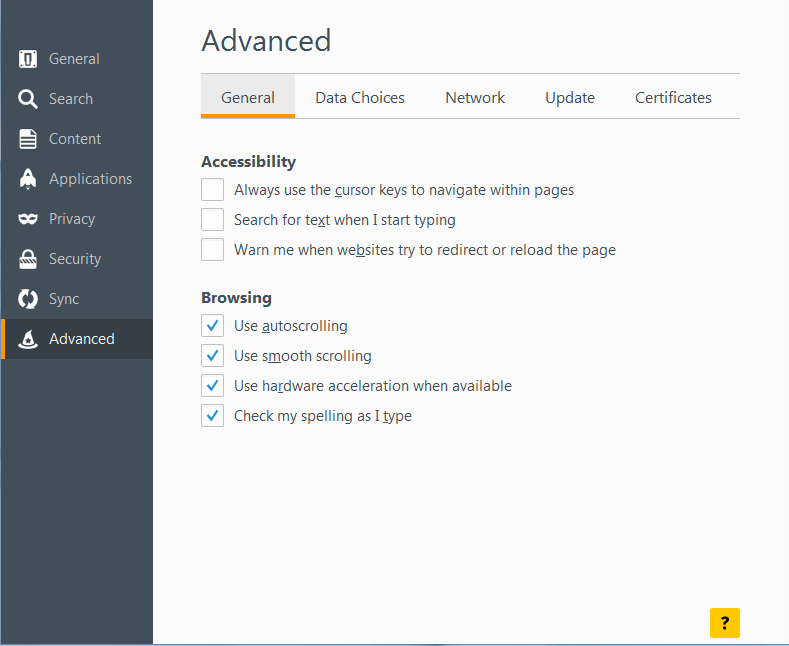The width and height of the screenshot is (789, 646).
Task: Click 'Use hardware acceleration when available' label
Action: click(372, 386)
